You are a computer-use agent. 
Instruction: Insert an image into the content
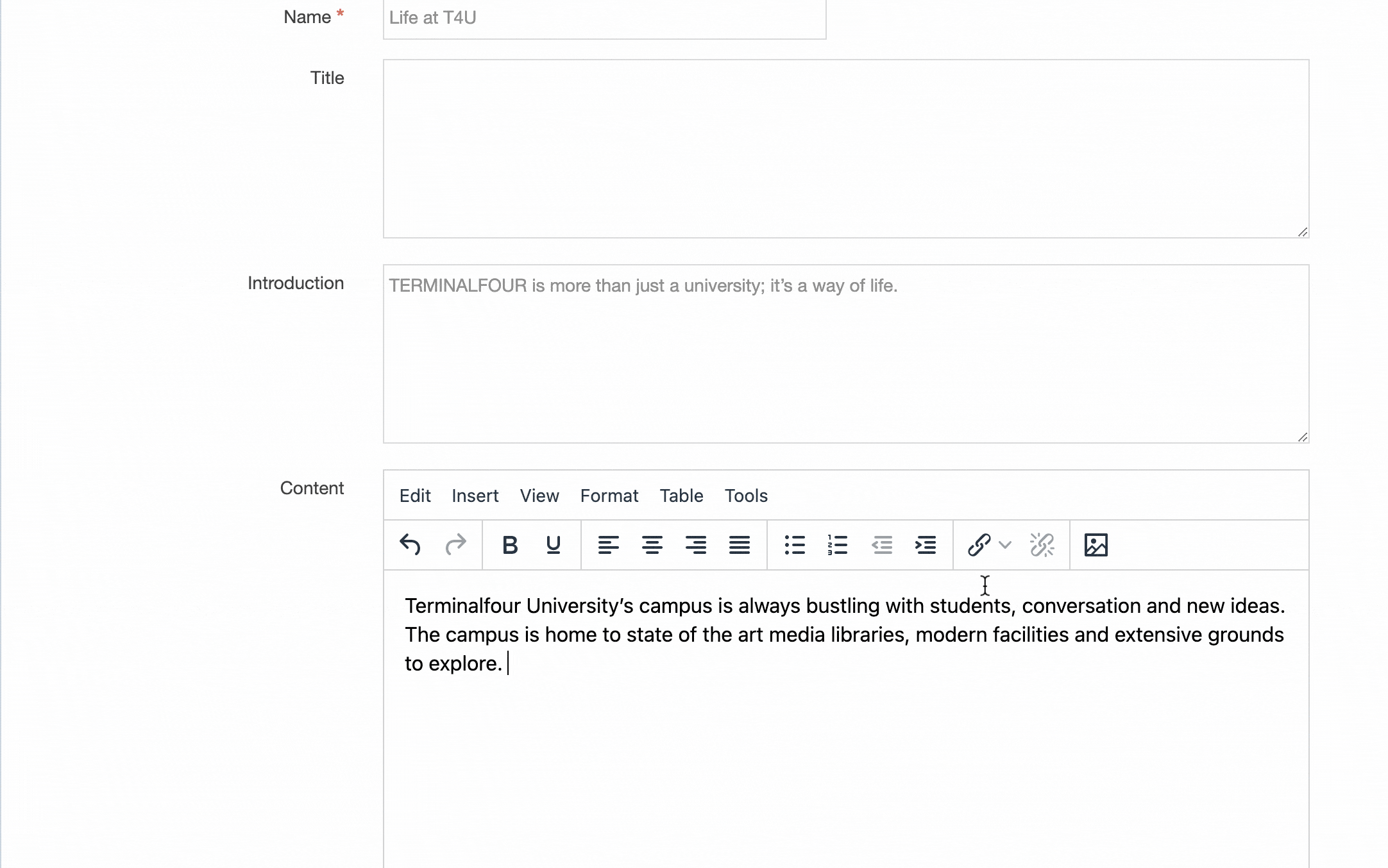pyautogui.click(x=1096, y=545)
